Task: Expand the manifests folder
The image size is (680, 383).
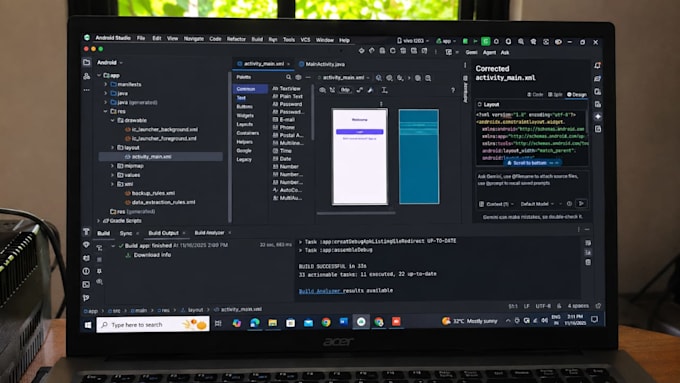Action: [x=105, y=84]
